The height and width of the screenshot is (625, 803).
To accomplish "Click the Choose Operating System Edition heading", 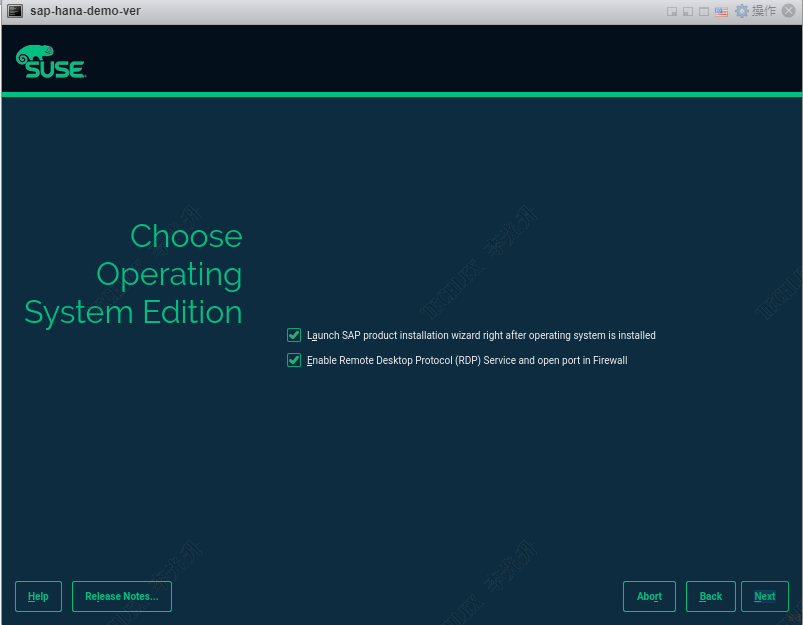I will tap(134, 274).
